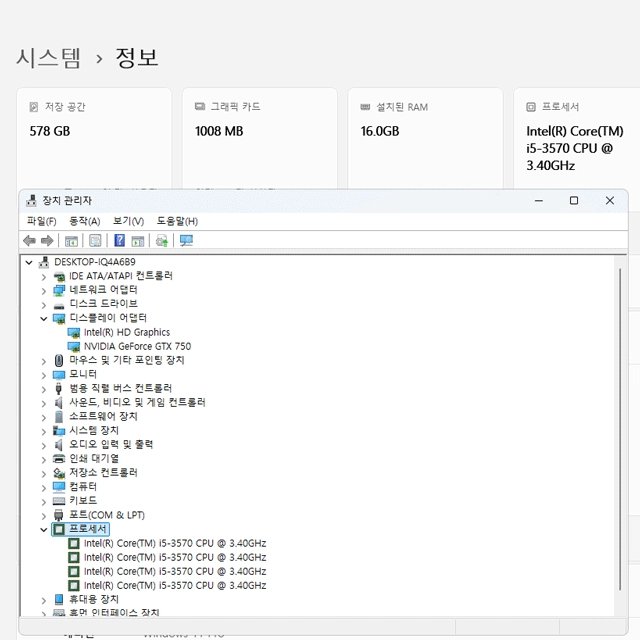640x640 pixels.
Task: Click the 키보드 category icon
Action: coord(59,501)
